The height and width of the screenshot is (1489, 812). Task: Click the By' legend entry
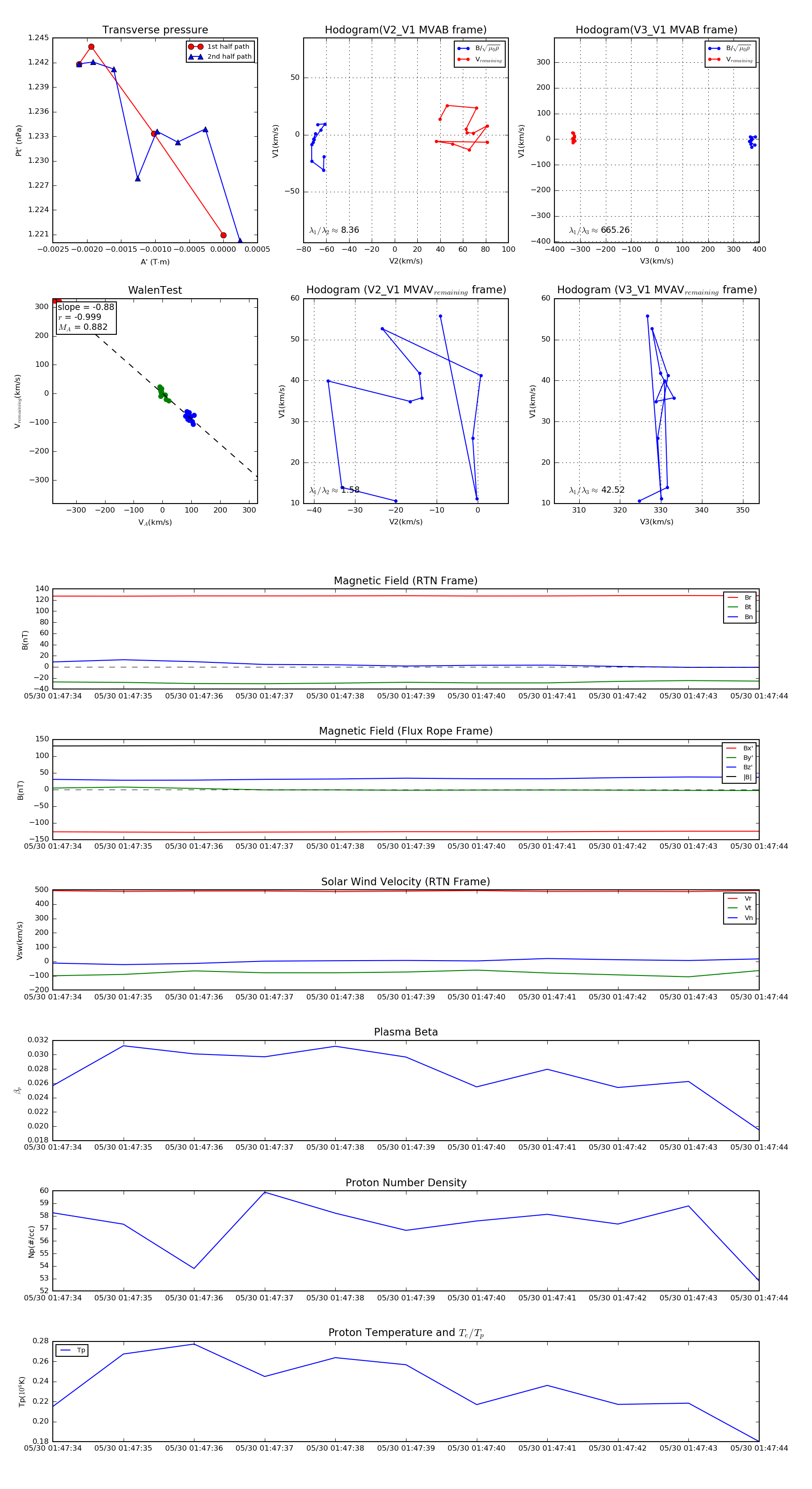tap(740, 758)
